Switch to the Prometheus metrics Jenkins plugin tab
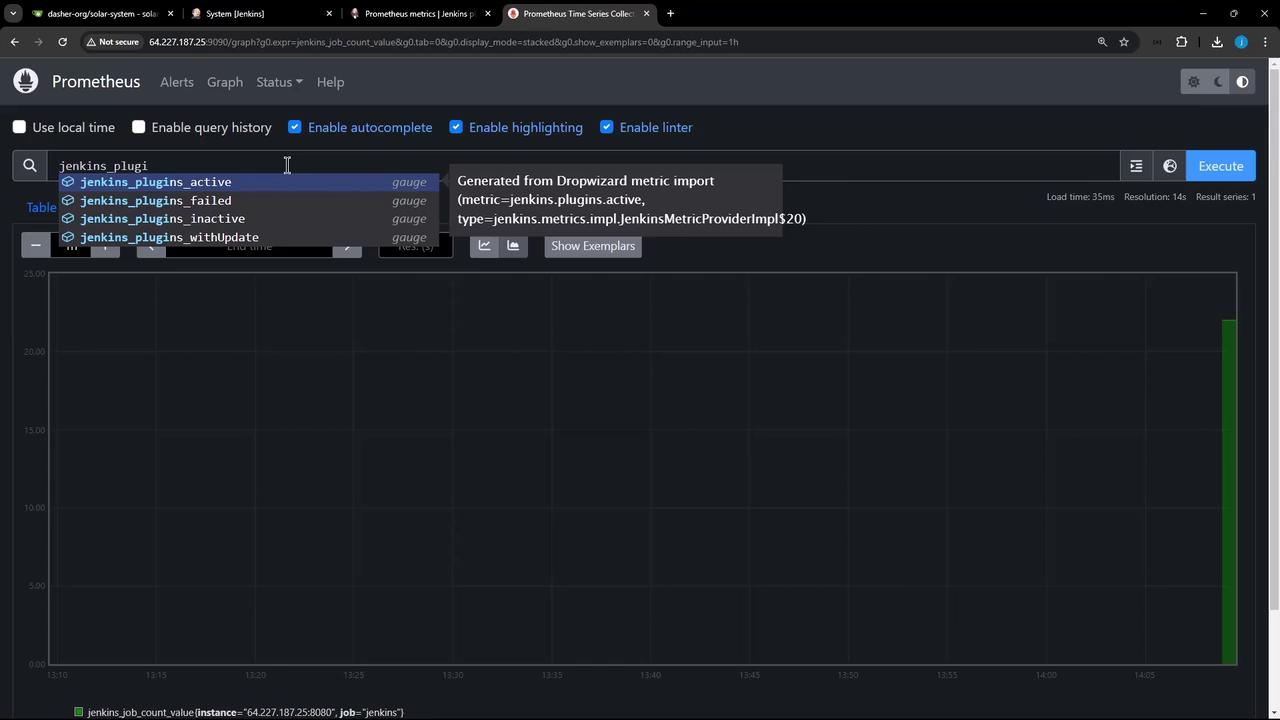Viewport: 1280px width, 720px height. [x=421, y=14]
